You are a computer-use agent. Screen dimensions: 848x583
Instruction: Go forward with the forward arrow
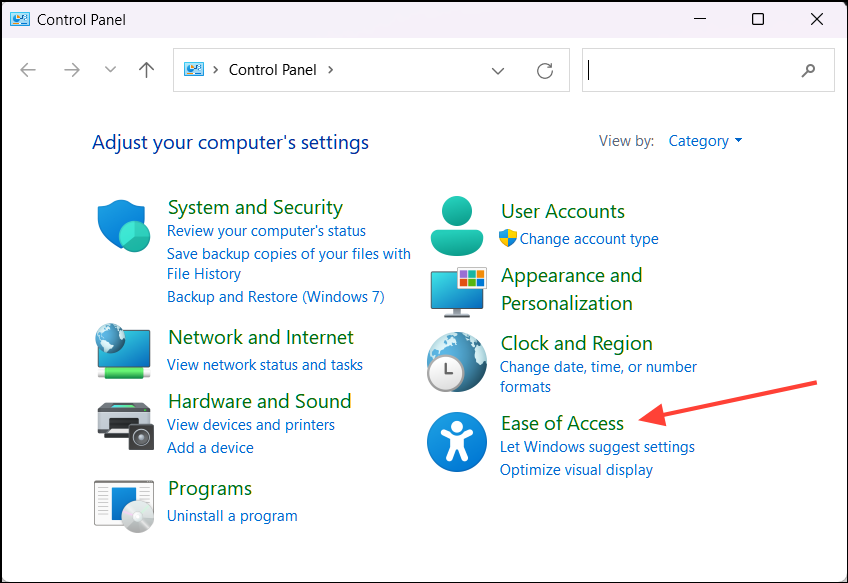72,70
